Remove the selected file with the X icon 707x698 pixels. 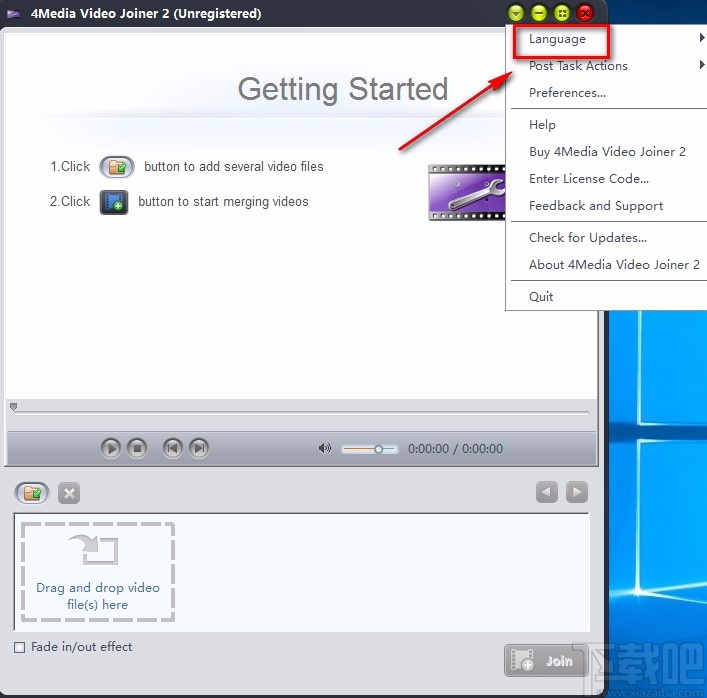pyautogui.click(x=69, y=493)
